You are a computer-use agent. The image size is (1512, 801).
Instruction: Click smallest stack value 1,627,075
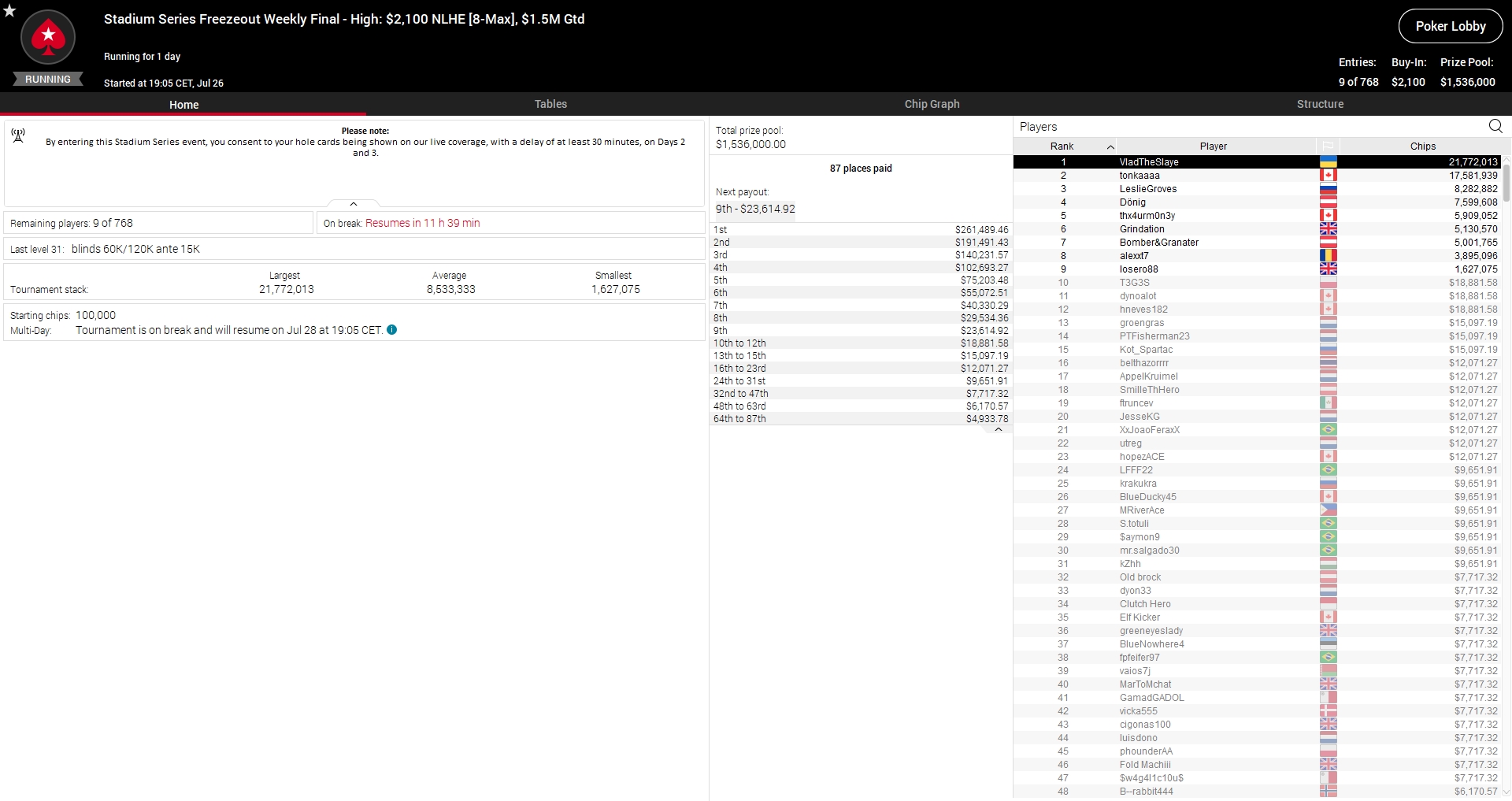pyautogui.click(x=616, y=289)
